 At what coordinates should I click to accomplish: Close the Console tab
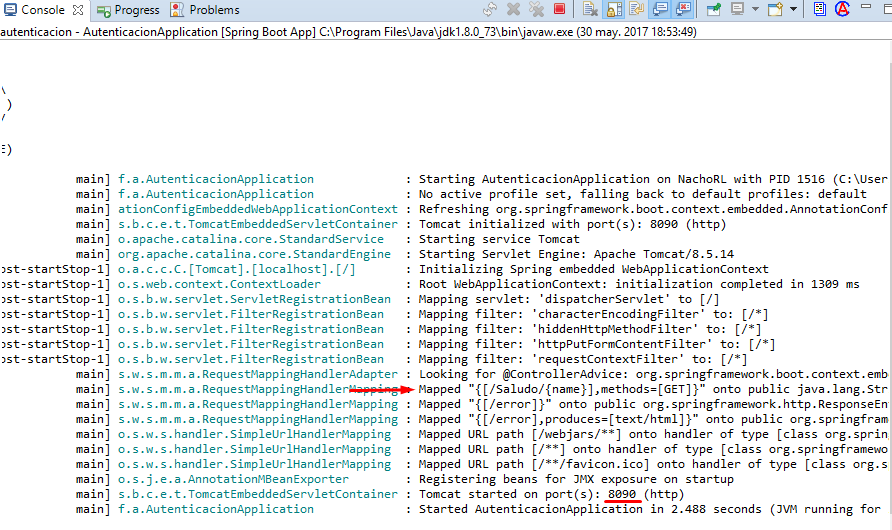(77, 10)
